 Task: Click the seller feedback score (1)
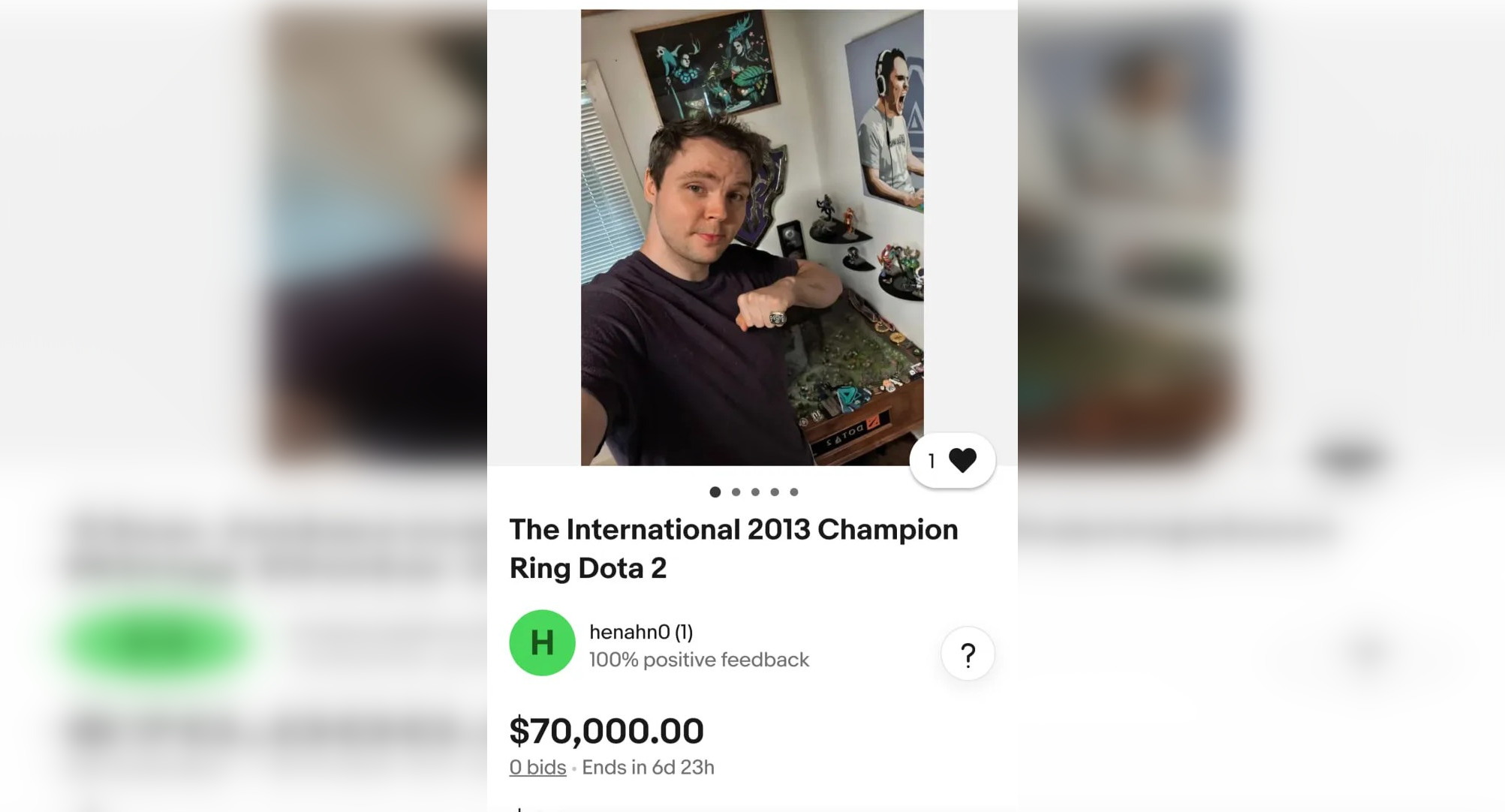[x=684, y=633]
